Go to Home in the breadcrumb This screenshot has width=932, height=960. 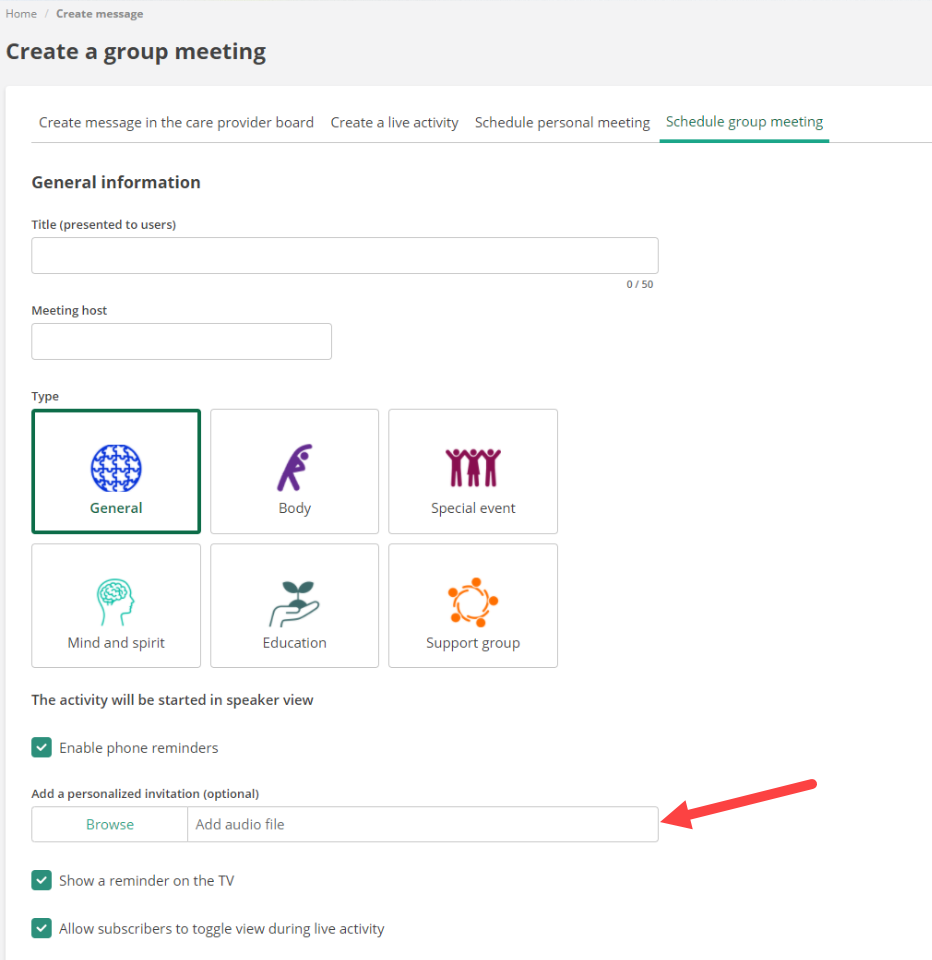[x=21, y=14]
